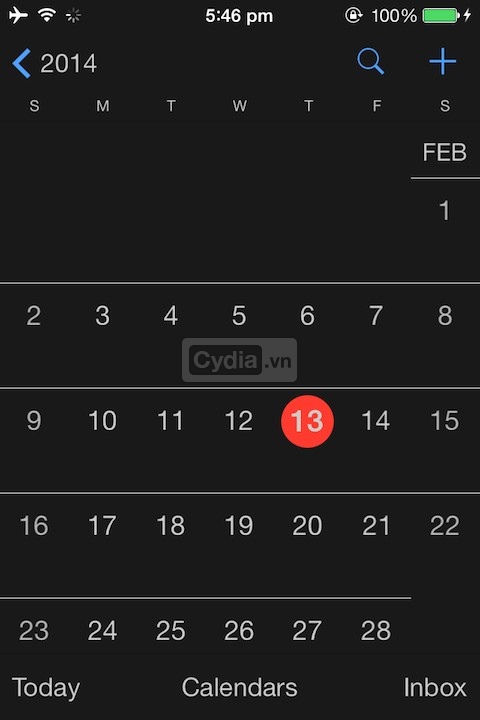Image resolution: width=480 pixels, height=720 pixels.
Task: Select highlighted date 13
Action: [x=307, y=421]
